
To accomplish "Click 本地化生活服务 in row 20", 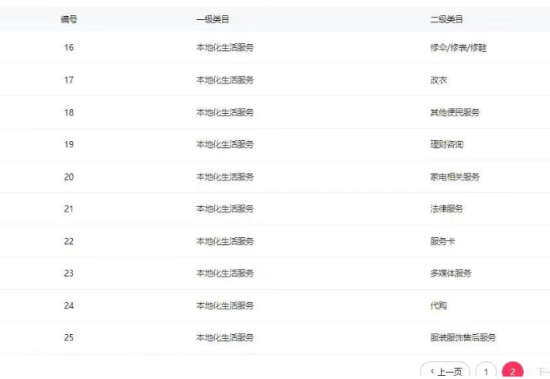I will tap(225, 177).
